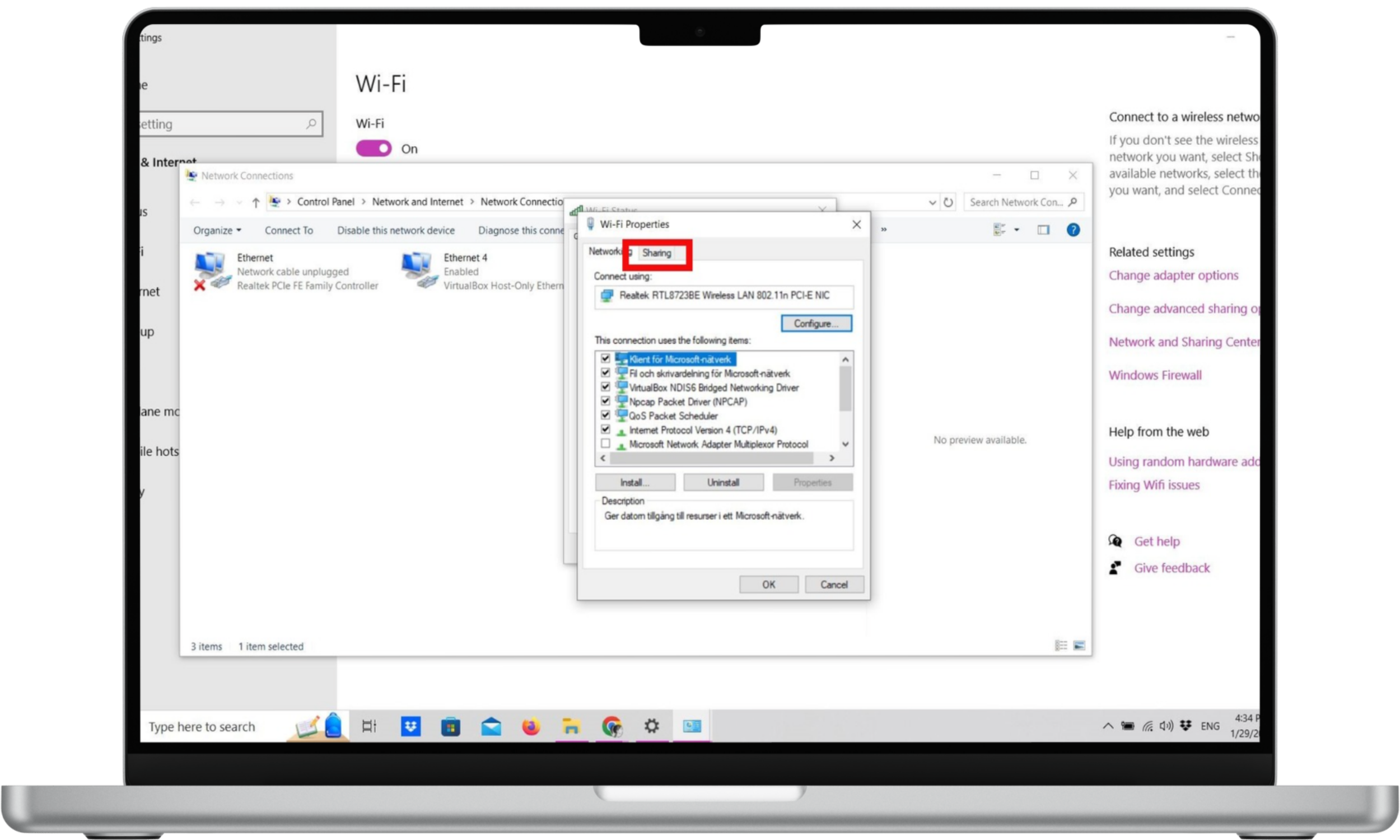Toggle the preview pane icon
Screen dimensions: 1400x840
coord(1043,230)
